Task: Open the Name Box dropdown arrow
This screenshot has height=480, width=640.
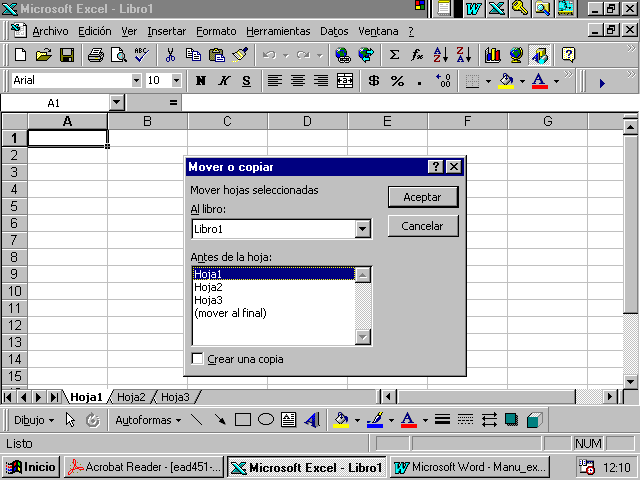Action: point(116,102)
